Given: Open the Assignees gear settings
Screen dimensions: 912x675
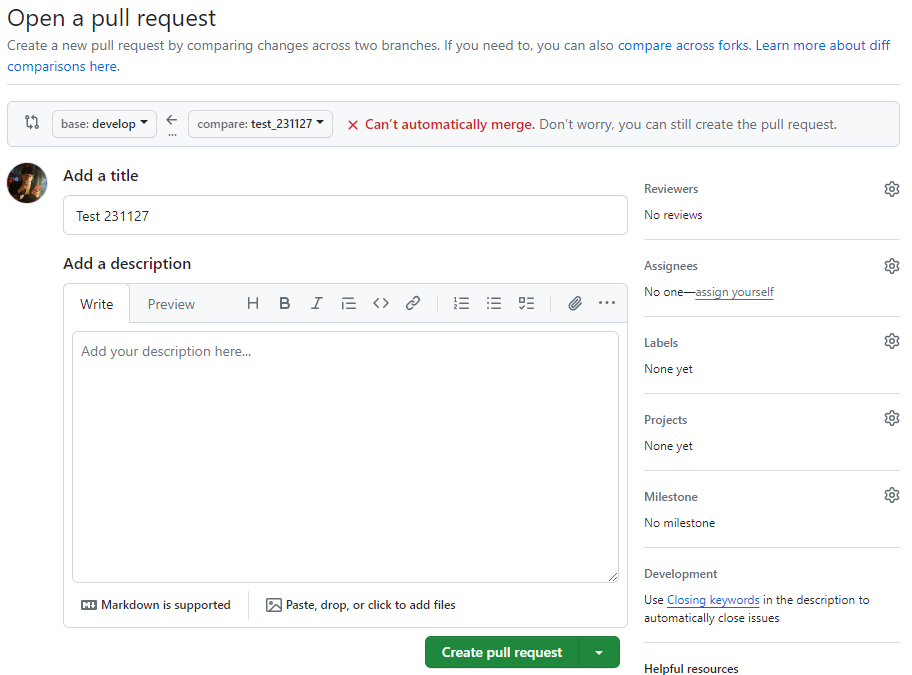Looking at the screenshot, I should [892, 266].
